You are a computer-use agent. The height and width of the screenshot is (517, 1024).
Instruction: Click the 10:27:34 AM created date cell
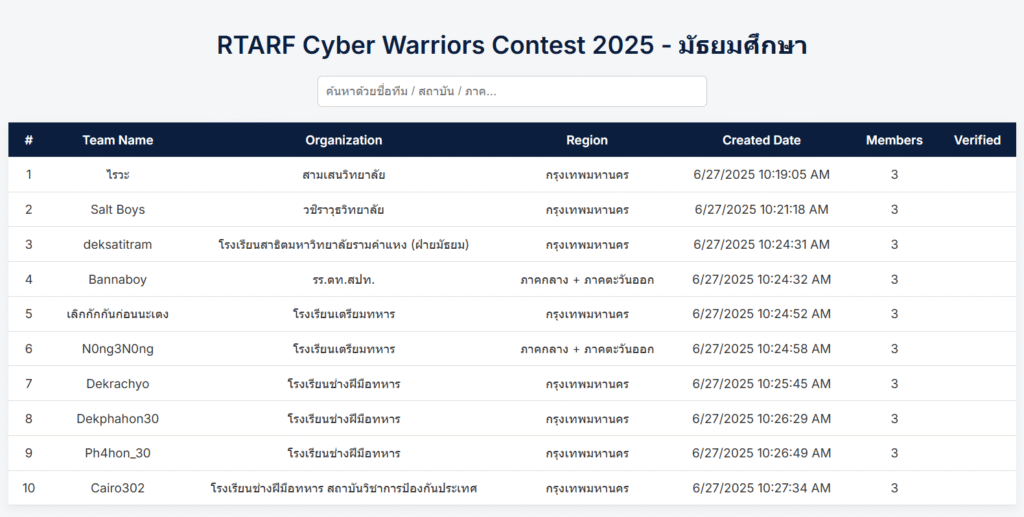tap(761, 488)
